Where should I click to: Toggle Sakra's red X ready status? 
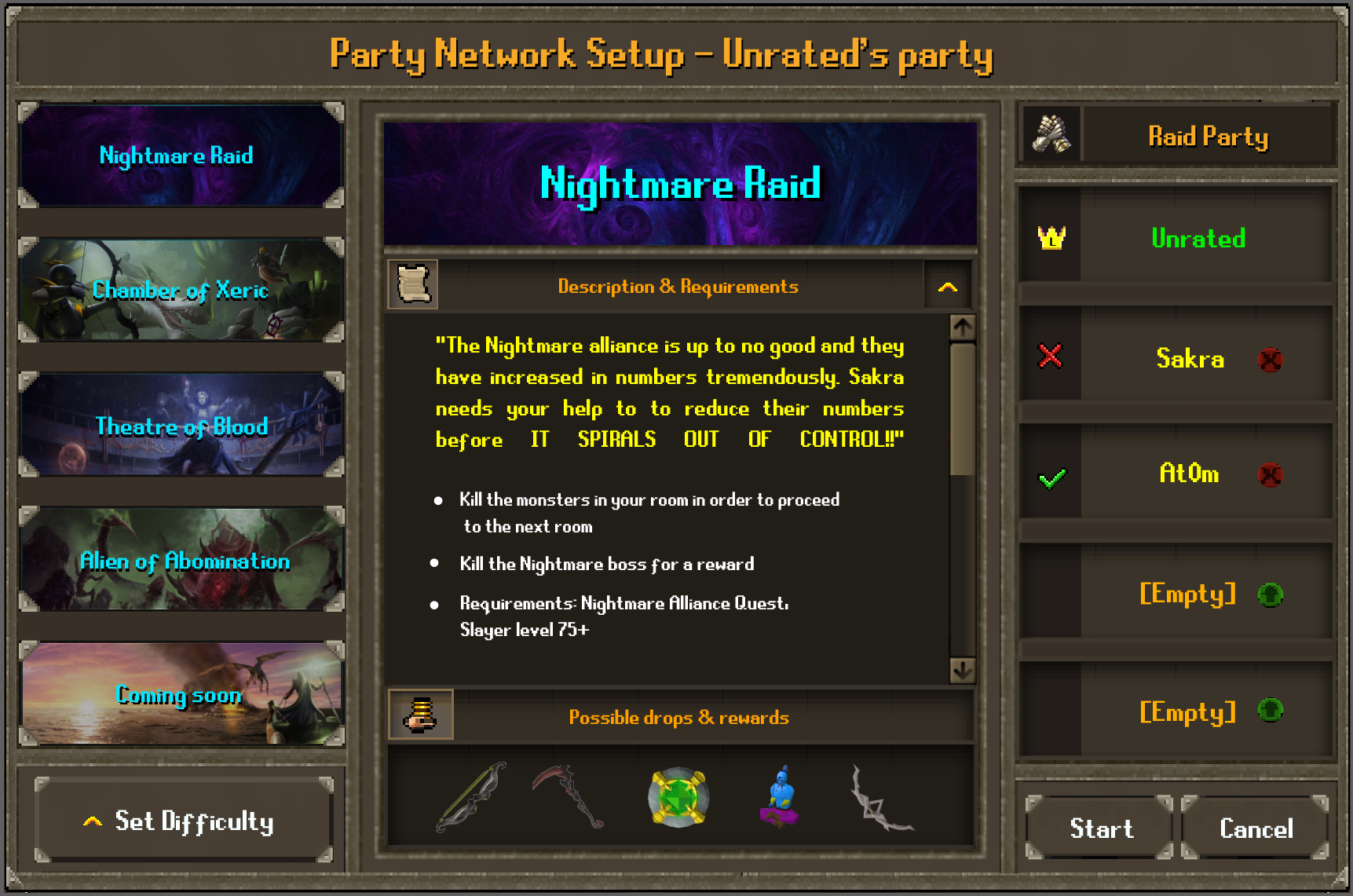(1050, 357)
